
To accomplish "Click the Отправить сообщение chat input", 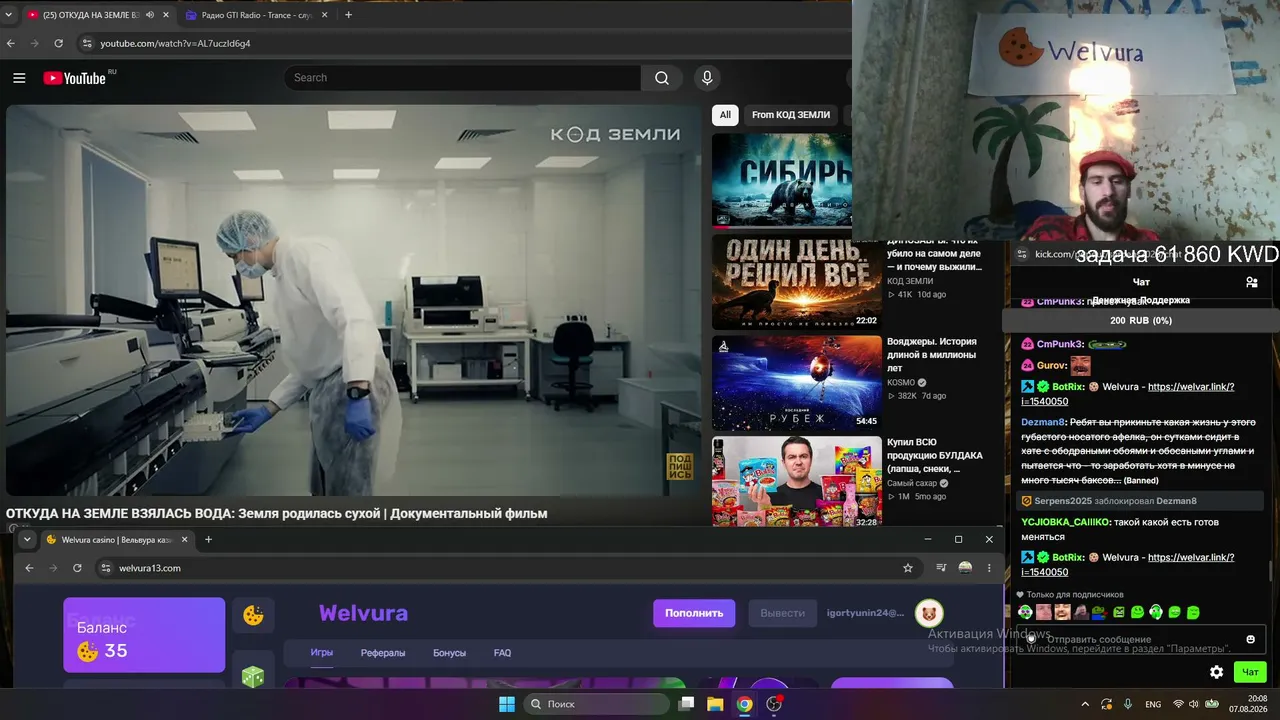I will (x=1141, y=639).
